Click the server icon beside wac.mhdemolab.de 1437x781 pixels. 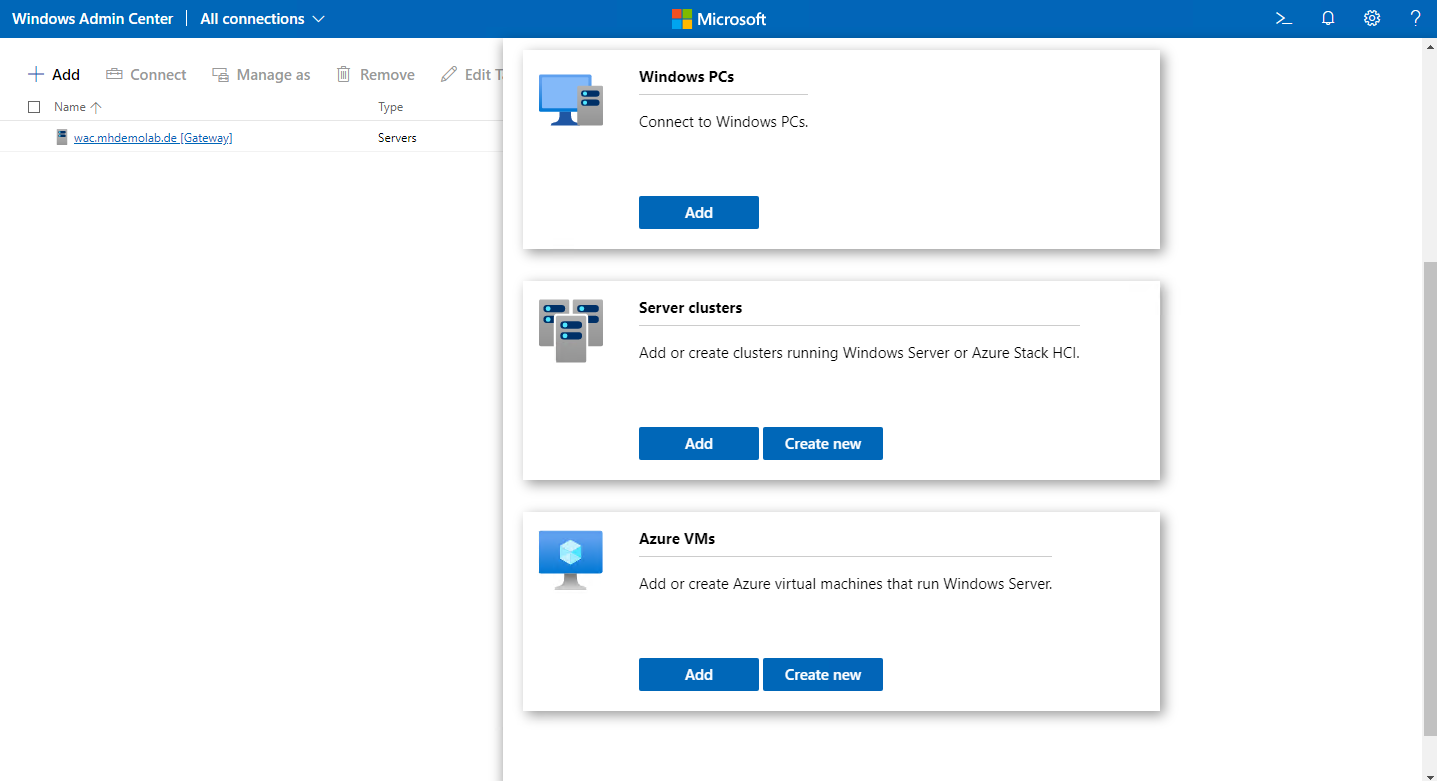(62, 137)
